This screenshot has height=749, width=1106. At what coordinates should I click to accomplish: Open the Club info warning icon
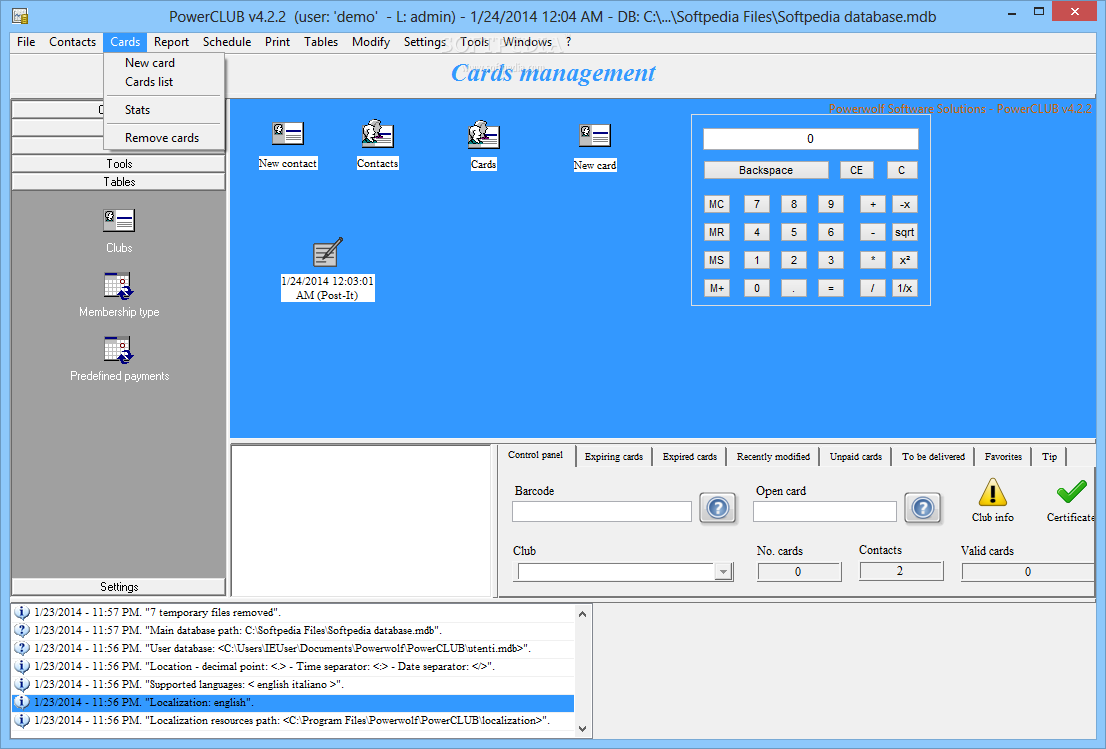click(x=992, y=492)
